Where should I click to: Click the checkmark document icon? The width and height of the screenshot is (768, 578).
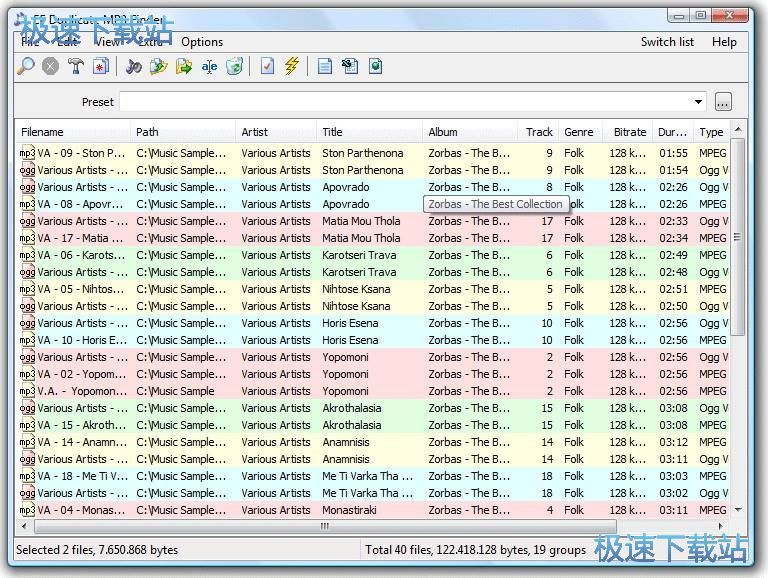tap(267, 67)
